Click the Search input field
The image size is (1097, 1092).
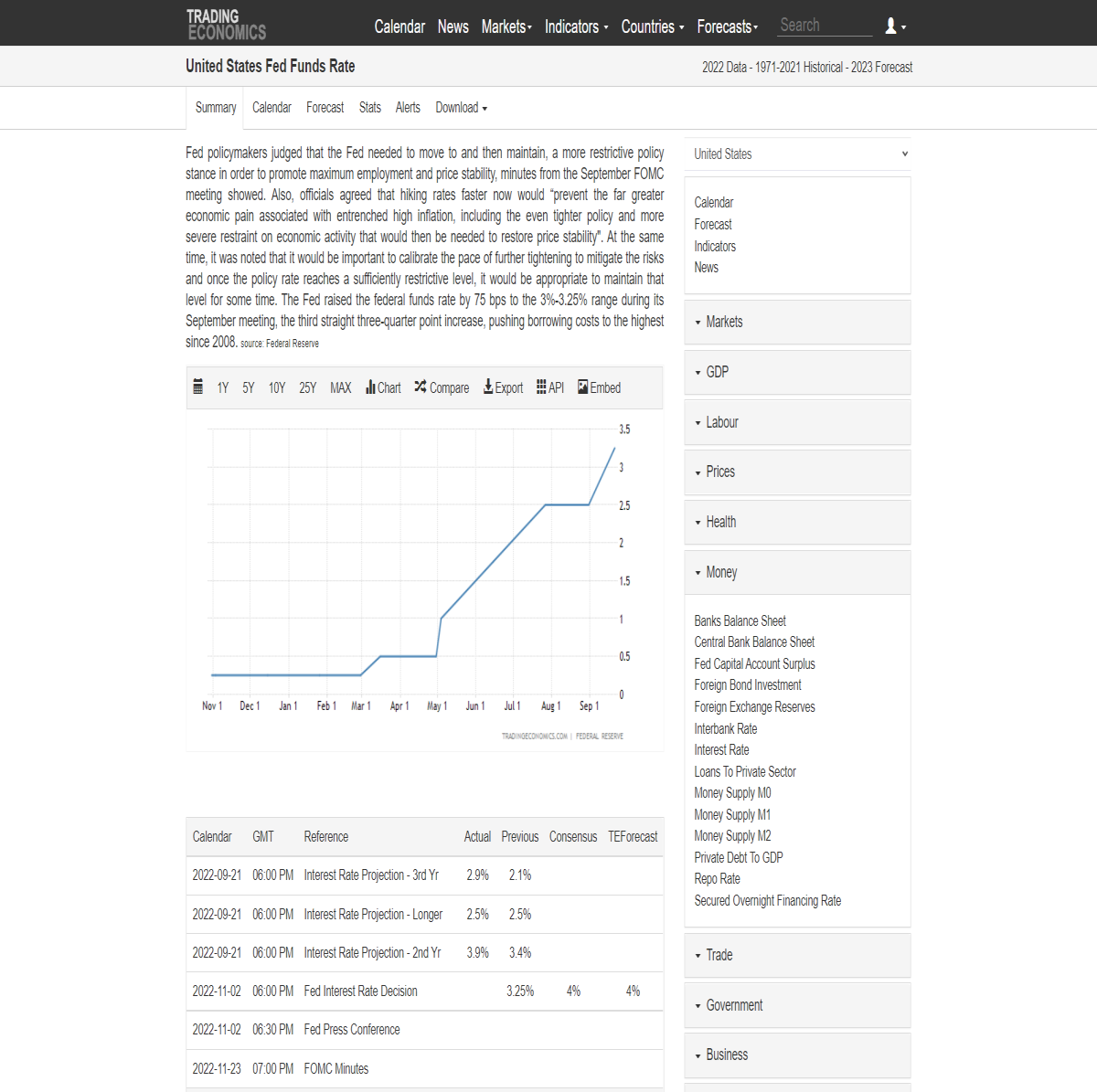tap(825, 26)
